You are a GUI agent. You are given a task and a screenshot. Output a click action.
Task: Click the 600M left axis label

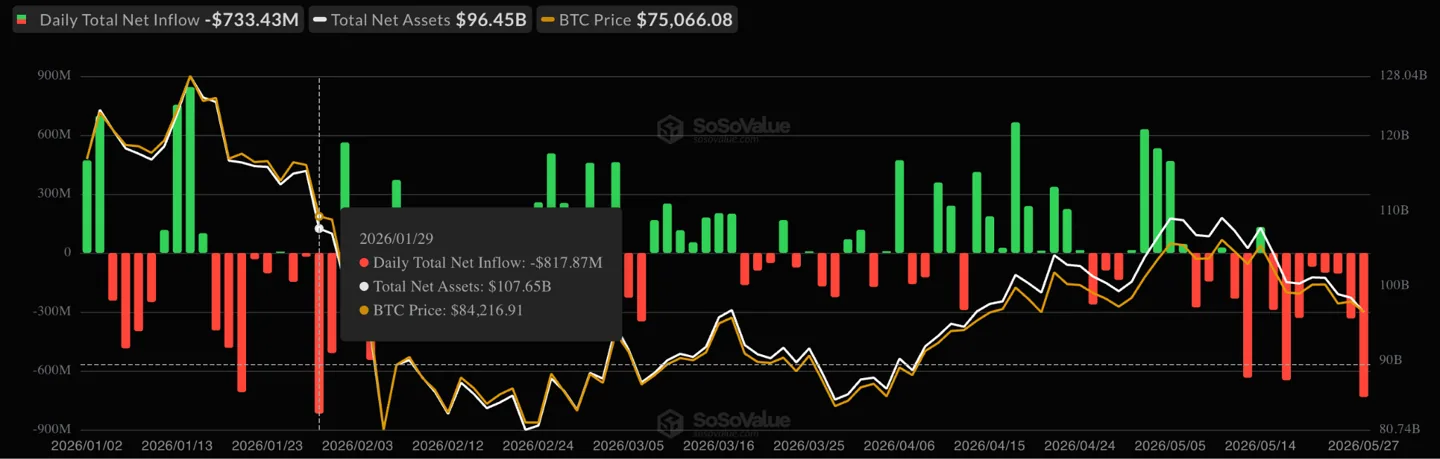coord(52,135)
